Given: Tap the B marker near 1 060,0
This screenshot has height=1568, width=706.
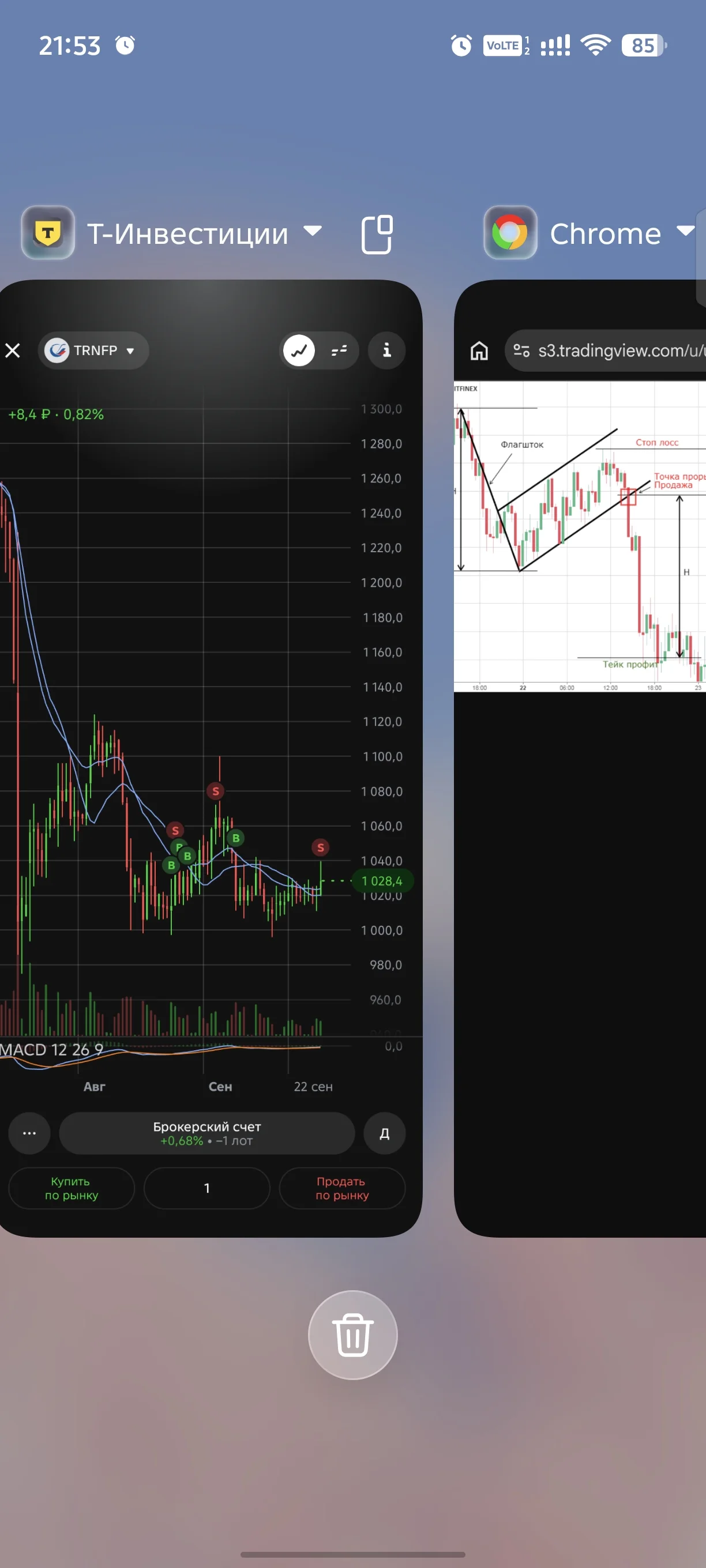Looking at the screenshot, I should click(x=236, y=838).
